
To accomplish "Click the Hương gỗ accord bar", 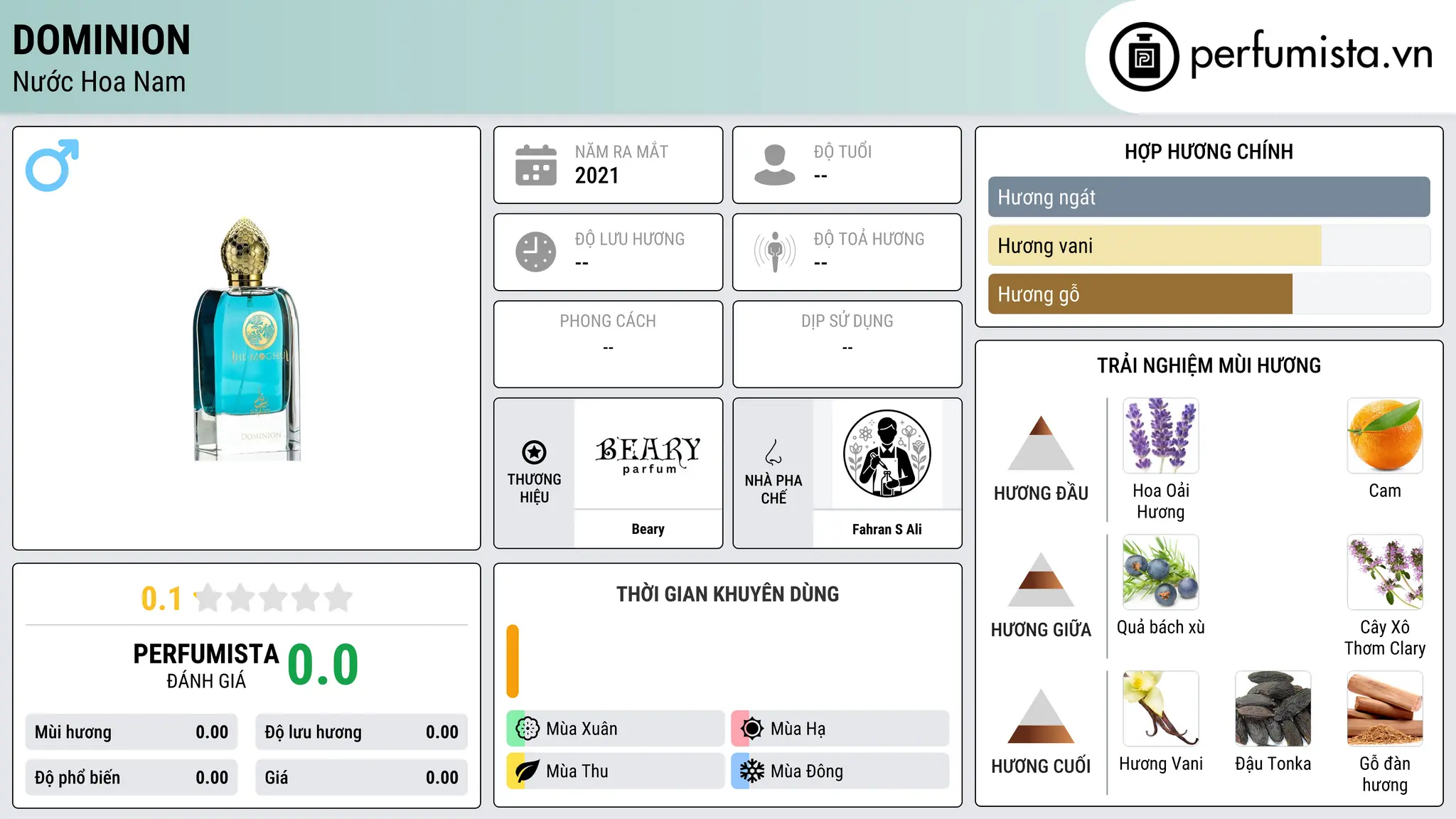I will click(1209, 294).
